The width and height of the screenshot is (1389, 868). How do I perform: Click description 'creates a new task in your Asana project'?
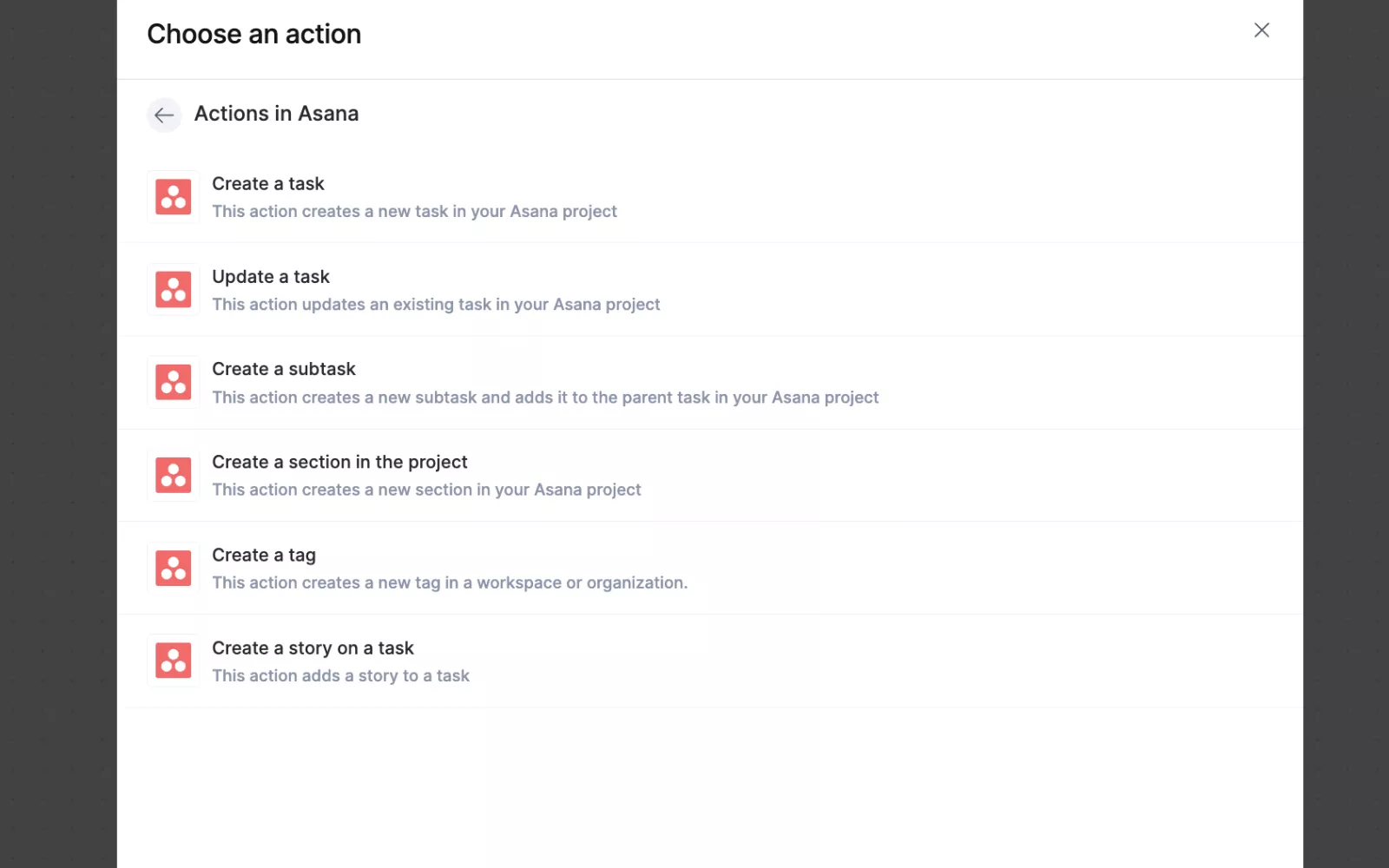click(x=414, y=212)
